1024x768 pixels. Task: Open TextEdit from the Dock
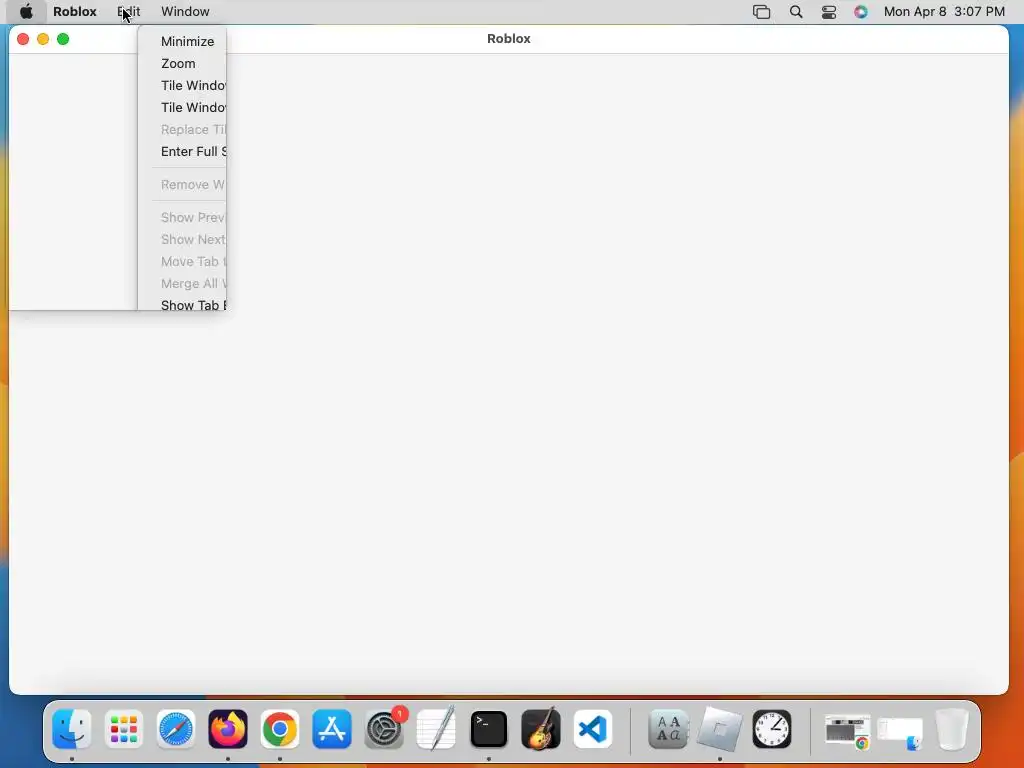click(436, 729)
